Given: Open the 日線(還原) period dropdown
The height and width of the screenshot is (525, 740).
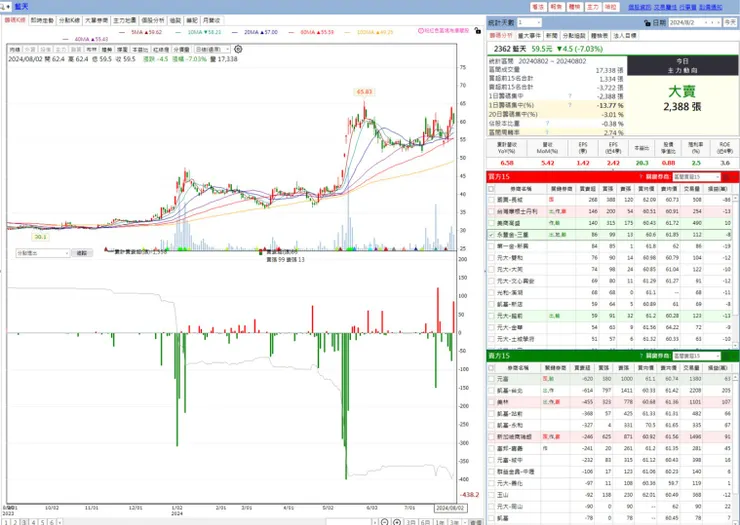Looking at the screenshot, I should [213, 49].
